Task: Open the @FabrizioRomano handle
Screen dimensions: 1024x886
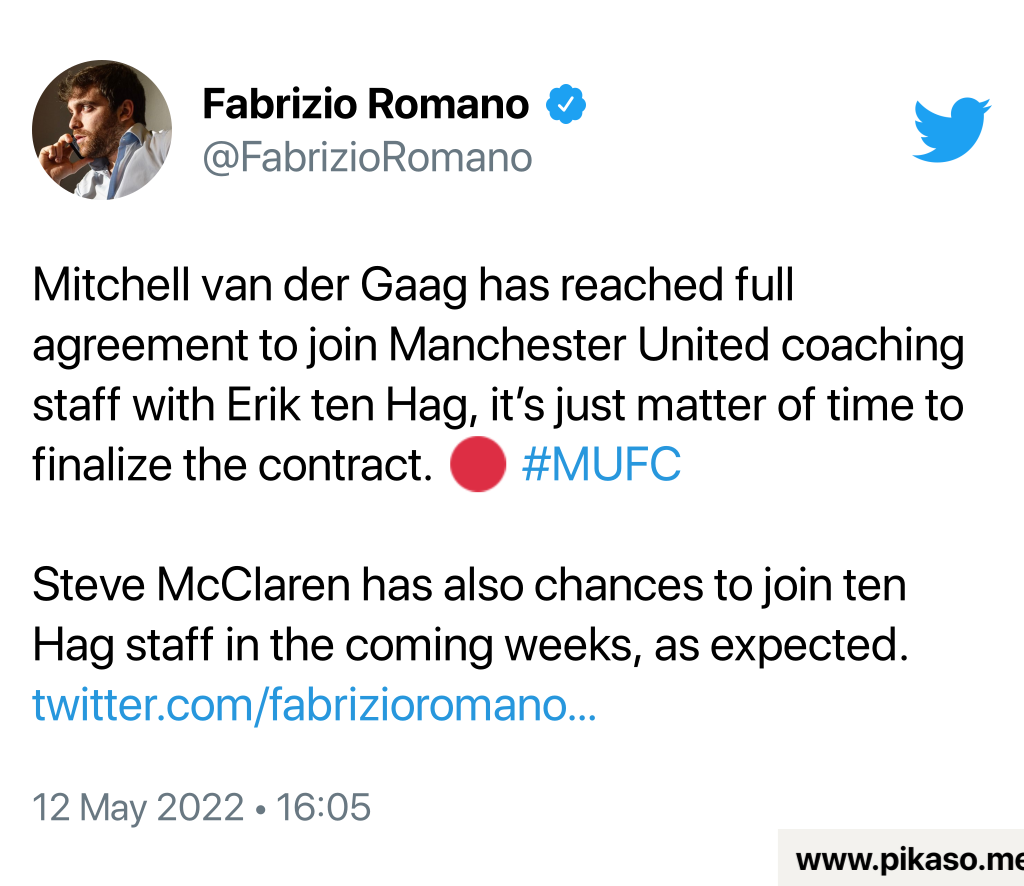Action: 368,157
